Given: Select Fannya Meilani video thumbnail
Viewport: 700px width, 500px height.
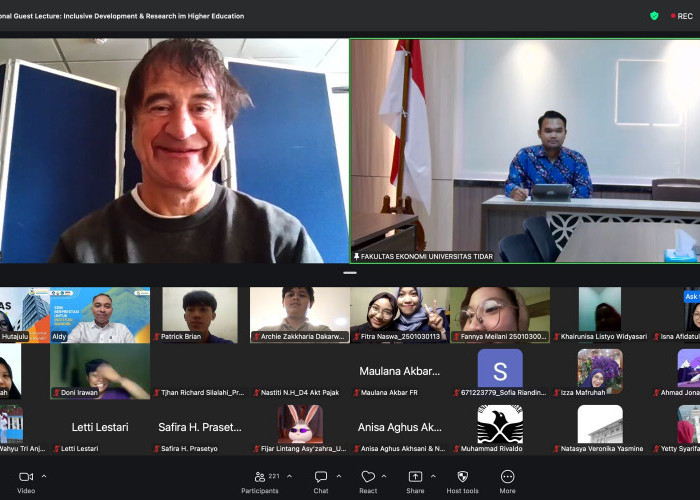Looking at the screenshot, I should click(500, 315).
